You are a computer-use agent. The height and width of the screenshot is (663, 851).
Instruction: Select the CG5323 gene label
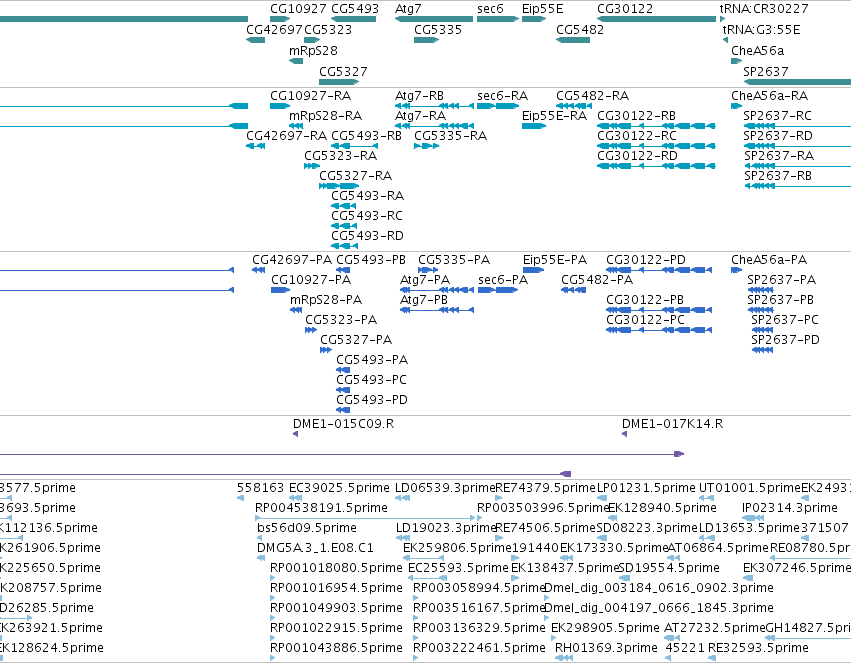(328, 30)
